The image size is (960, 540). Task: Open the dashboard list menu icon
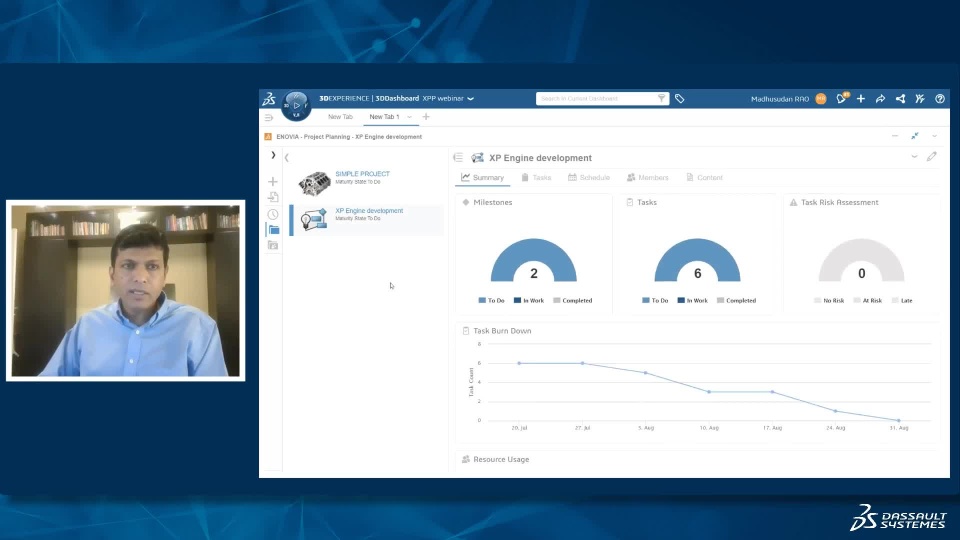pos(269,117)
